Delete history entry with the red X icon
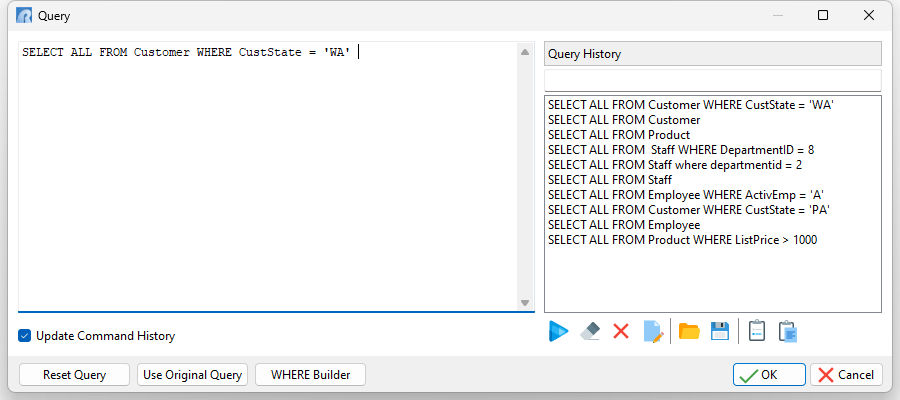Screen dimensions: 900x400 pyautogui.click(x=621, y=332)
